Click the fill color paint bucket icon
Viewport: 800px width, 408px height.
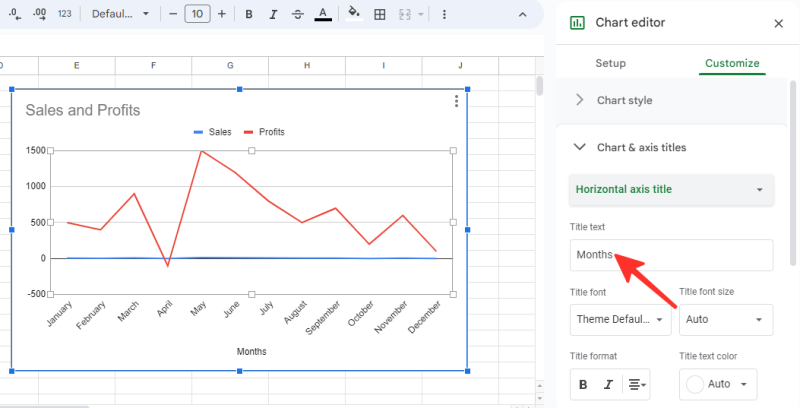pos(352,14)
